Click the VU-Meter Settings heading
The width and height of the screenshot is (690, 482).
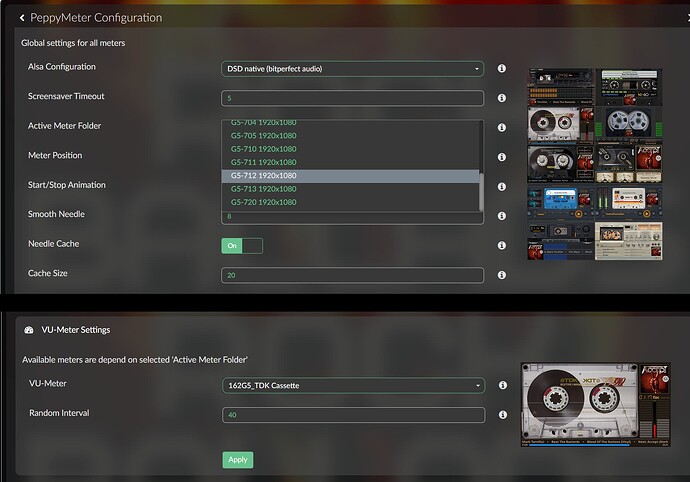coord(76,330)
